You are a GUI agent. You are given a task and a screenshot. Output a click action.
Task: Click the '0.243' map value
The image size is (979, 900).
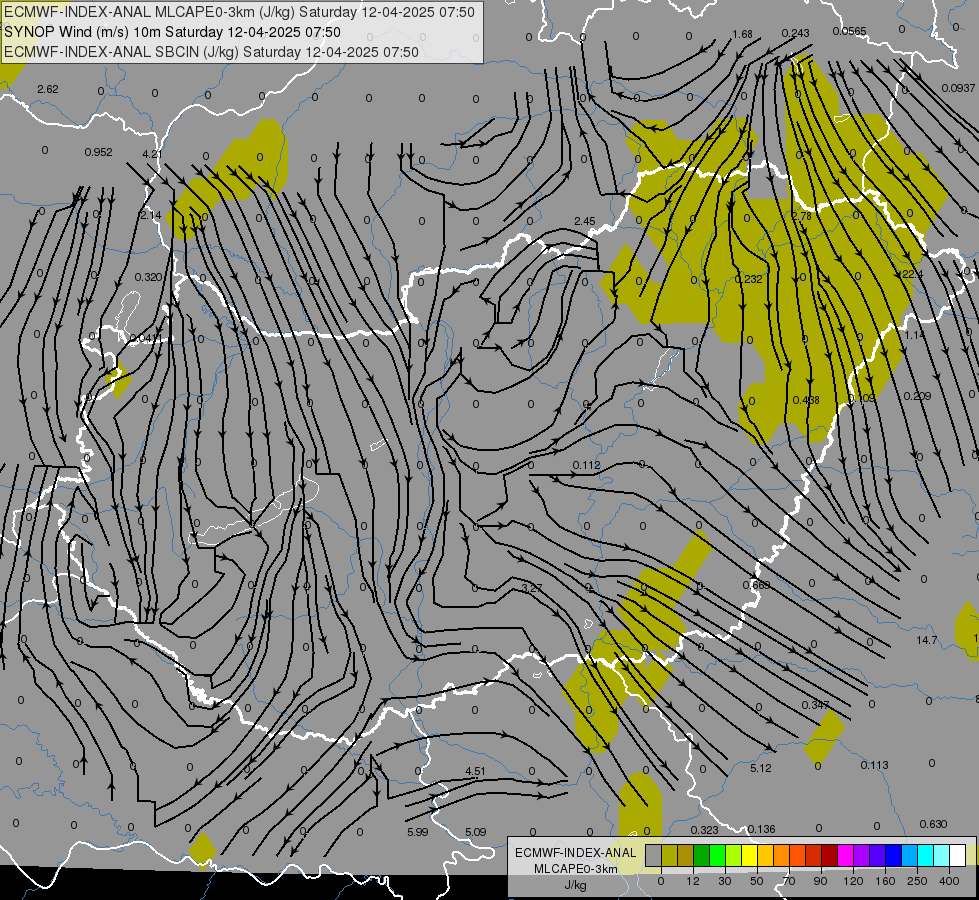795,33
